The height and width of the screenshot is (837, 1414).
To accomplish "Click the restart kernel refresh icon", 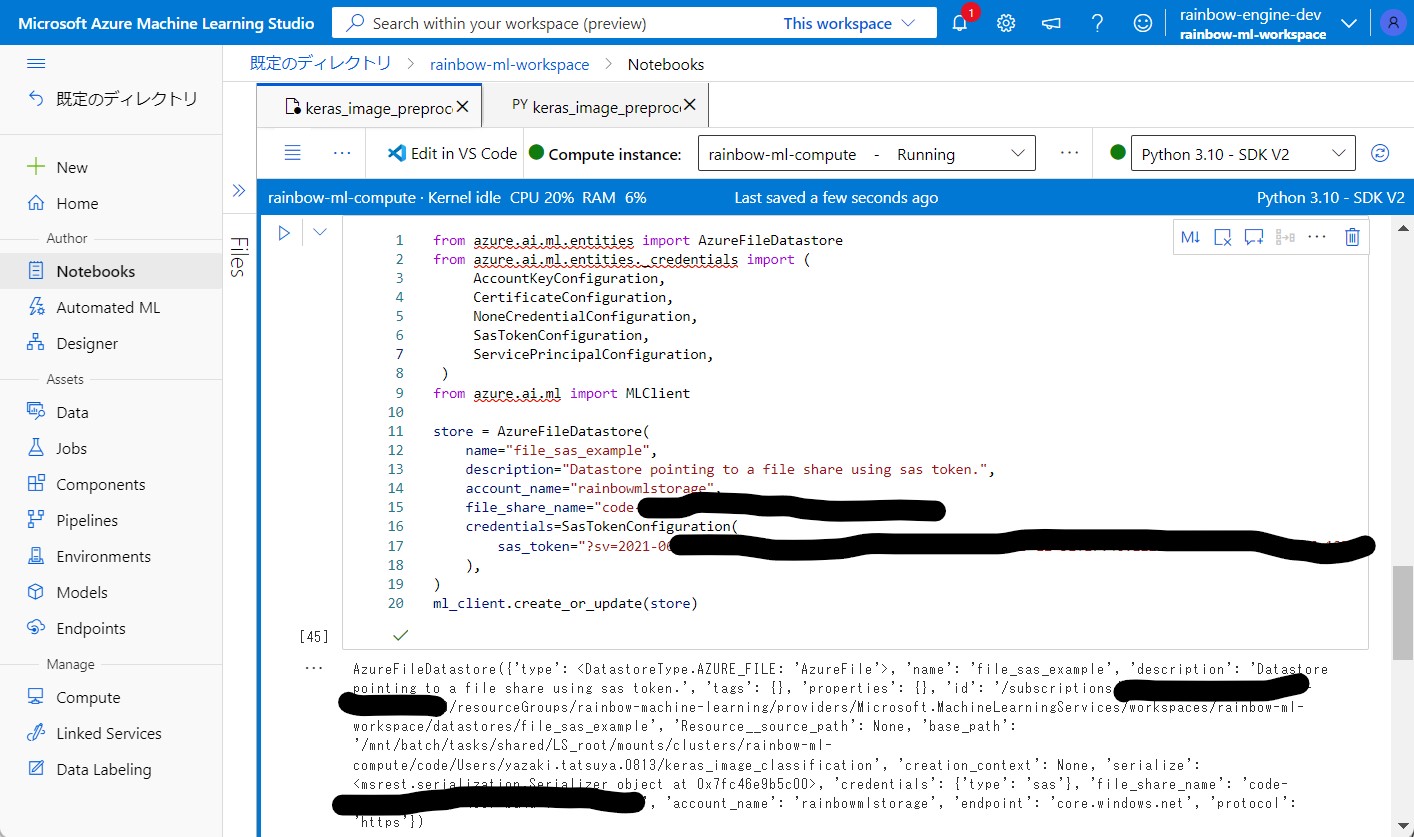I will (x=1380, y=153).
